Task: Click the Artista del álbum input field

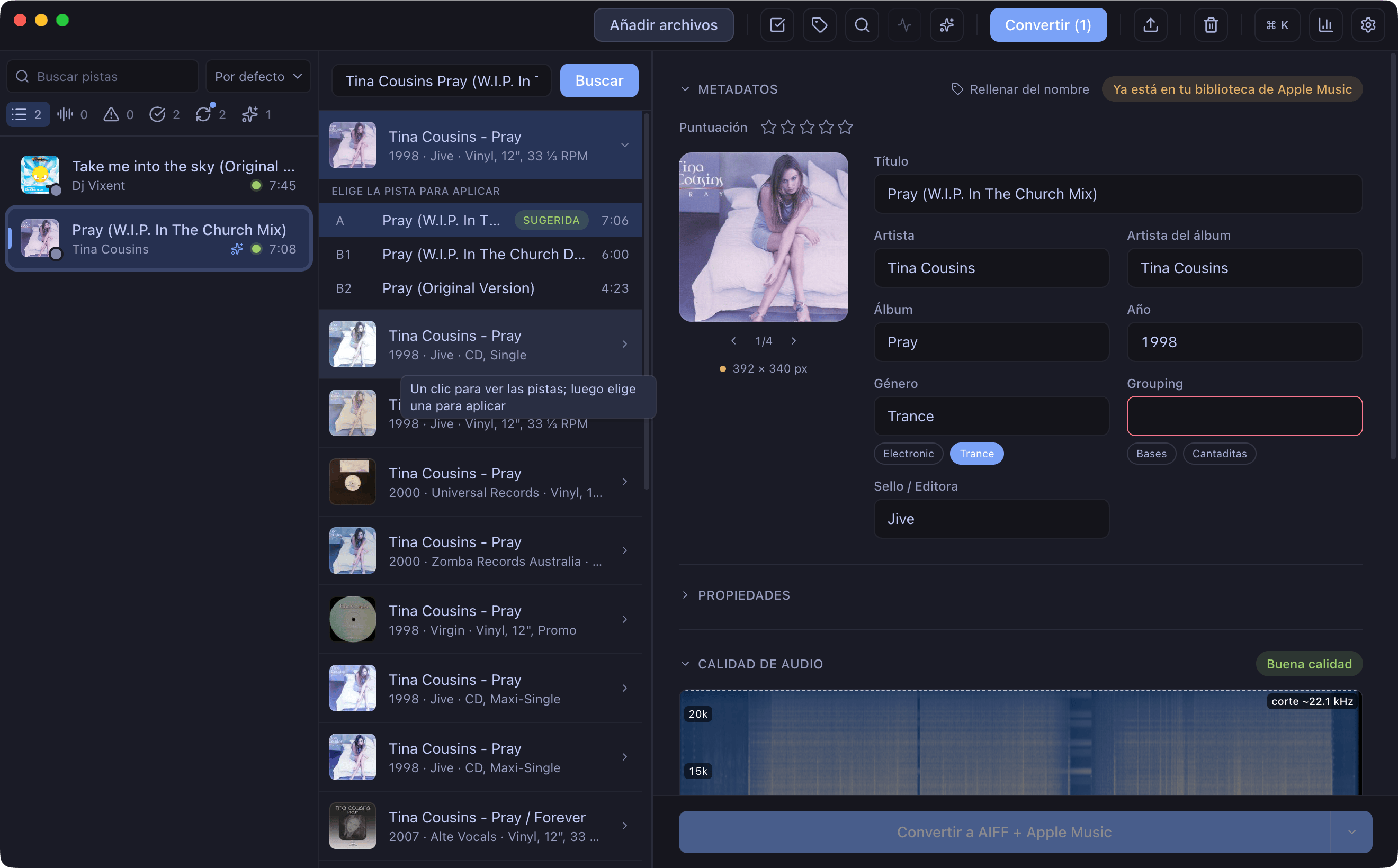Action: point(1244,268)
